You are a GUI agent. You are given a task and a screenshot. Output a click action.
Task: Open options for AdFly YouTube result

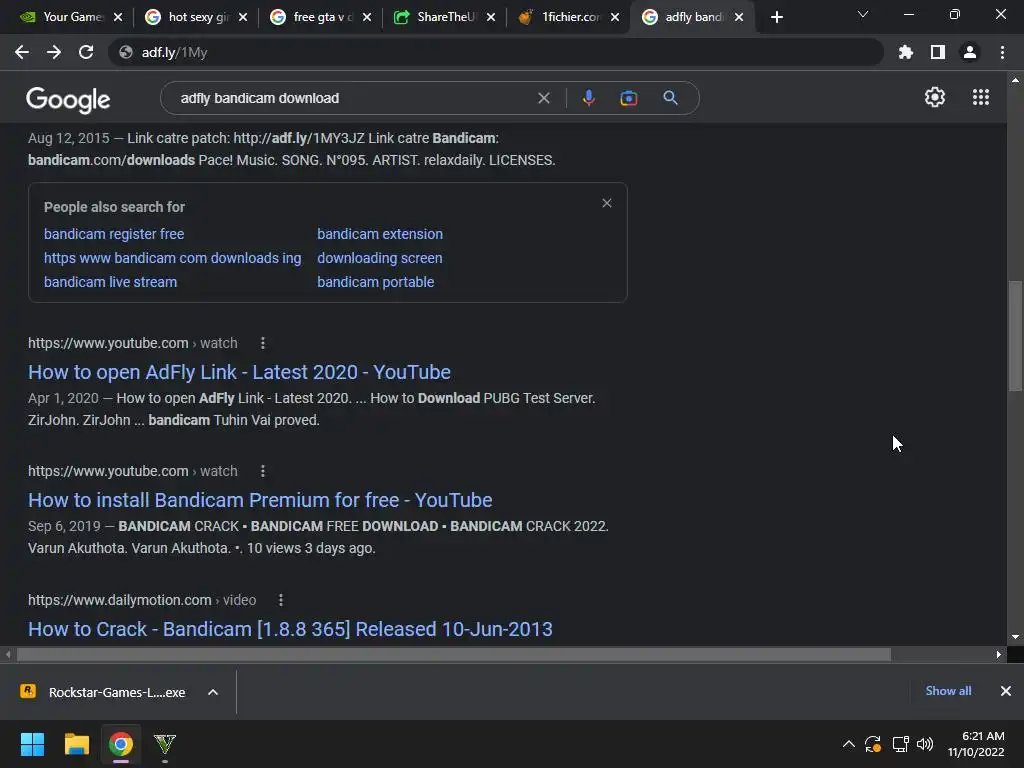pos(263,343)
